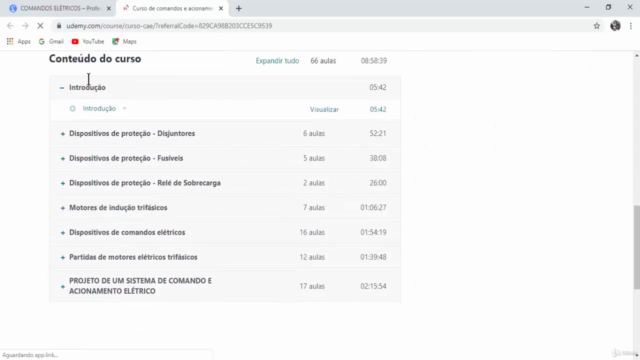Click duration '52:21' in Disjuntores row
The width and height of the screenshot is (640, 360).
tap(378, 133)
